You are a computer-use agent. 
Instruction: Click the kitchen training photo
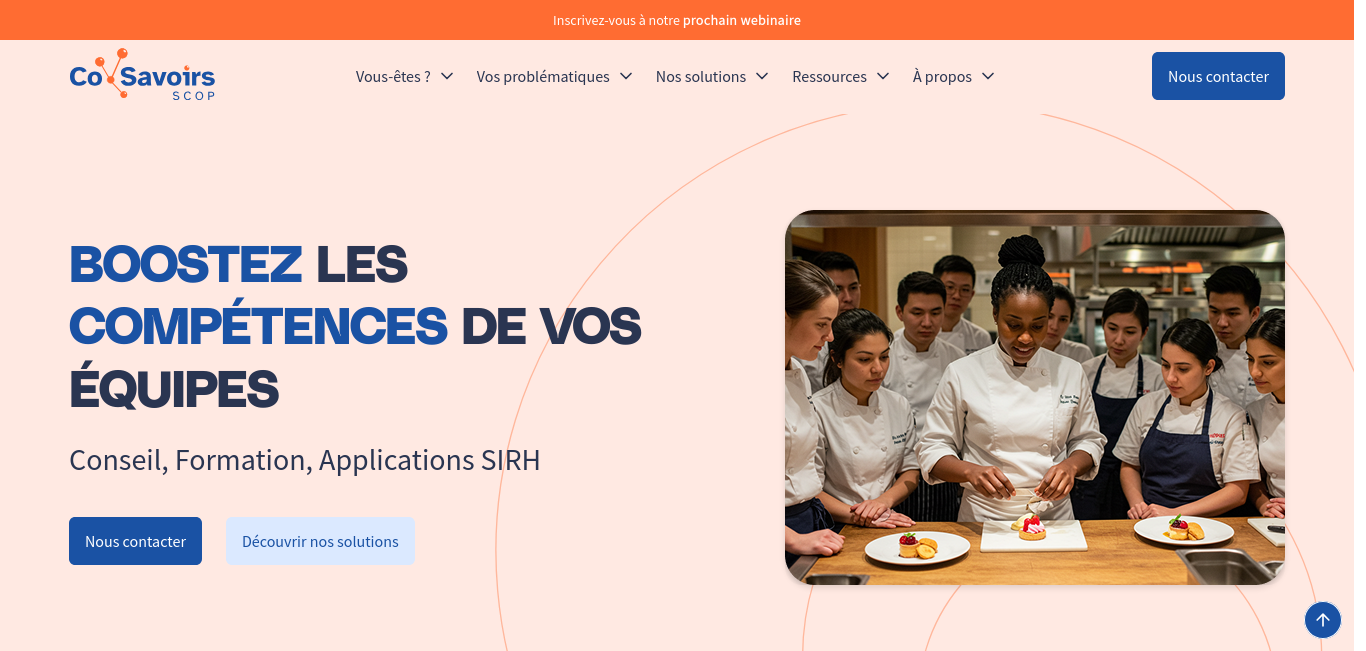click(1035, 397)
